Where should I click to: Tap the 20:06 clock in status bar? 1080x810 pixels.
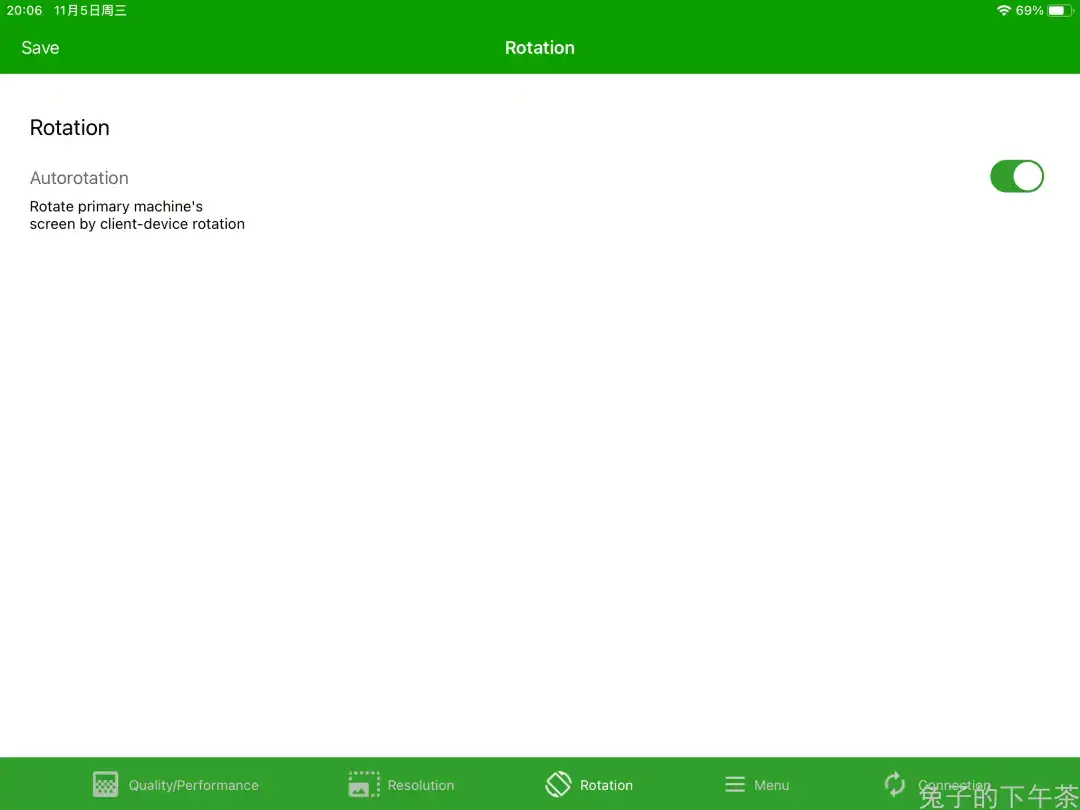click(25, 10)
